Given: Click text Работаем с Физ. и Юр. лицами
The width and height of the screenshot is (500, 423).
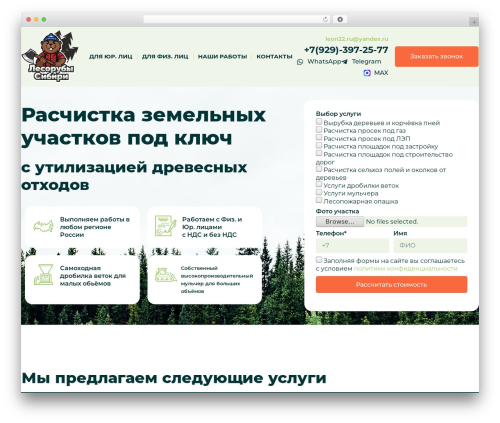Looking at the screenshot, I should 212,227.
